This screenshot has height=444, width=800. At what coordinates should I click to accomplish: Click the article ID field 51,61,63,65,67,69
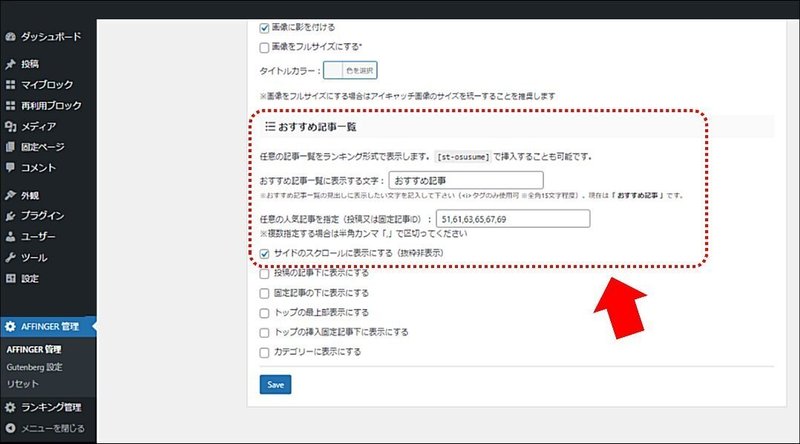pos(513,219)
